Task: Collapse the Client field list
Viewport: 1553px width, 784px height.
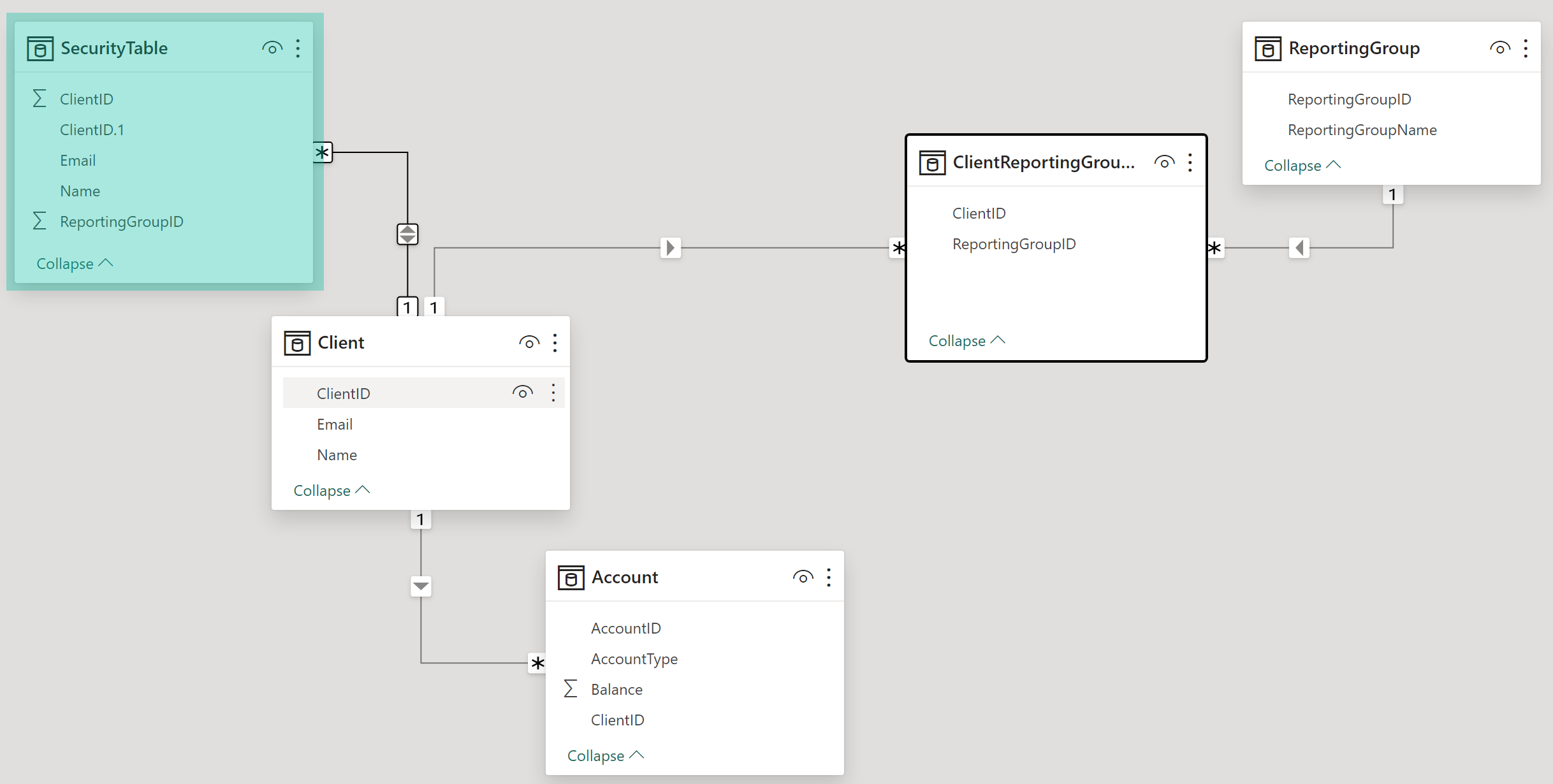Action: click(332, 490)
